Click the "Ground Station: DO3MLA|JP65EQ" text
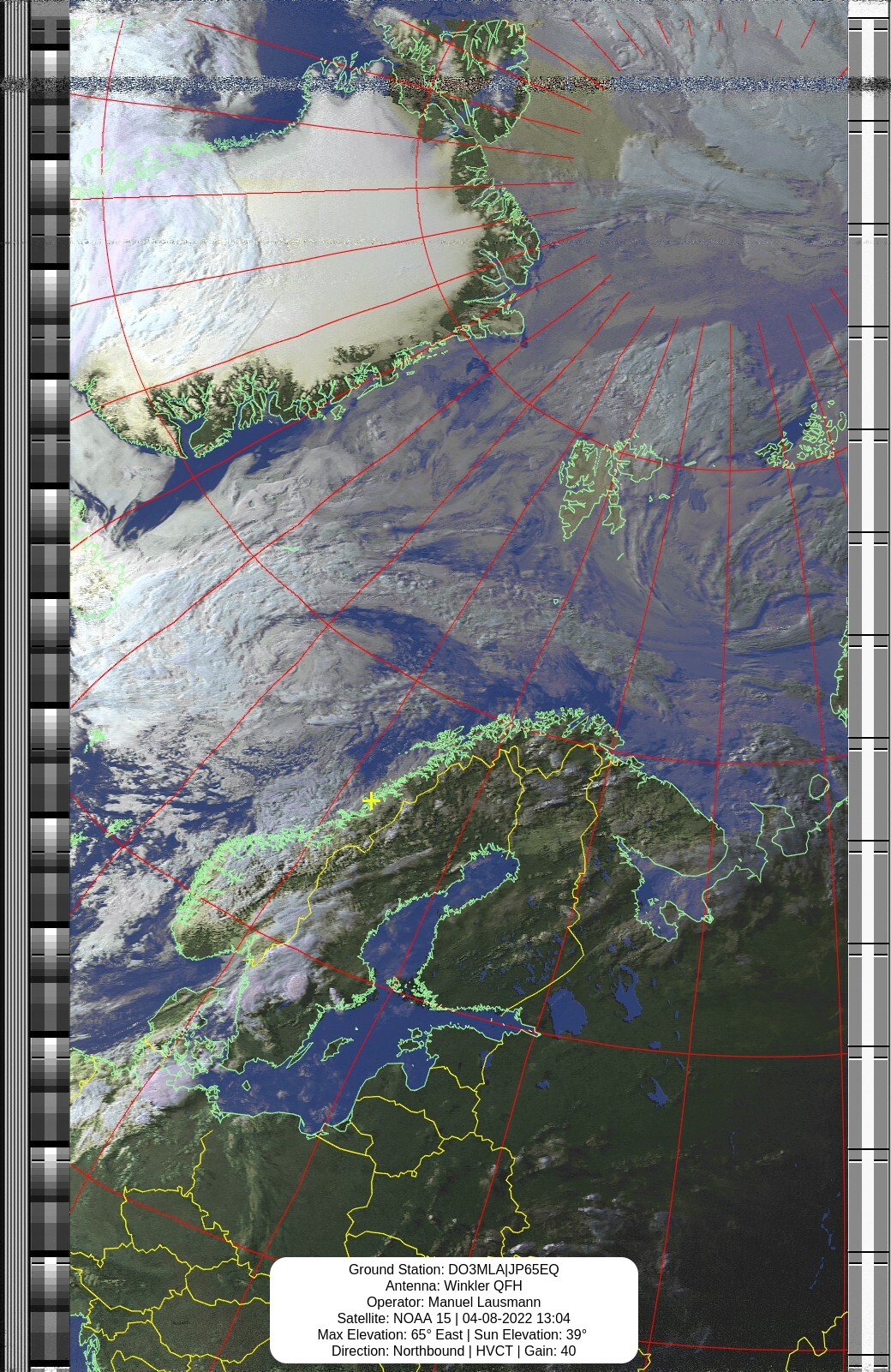This screenshot has width=891, height=1372. (453, 1269)
